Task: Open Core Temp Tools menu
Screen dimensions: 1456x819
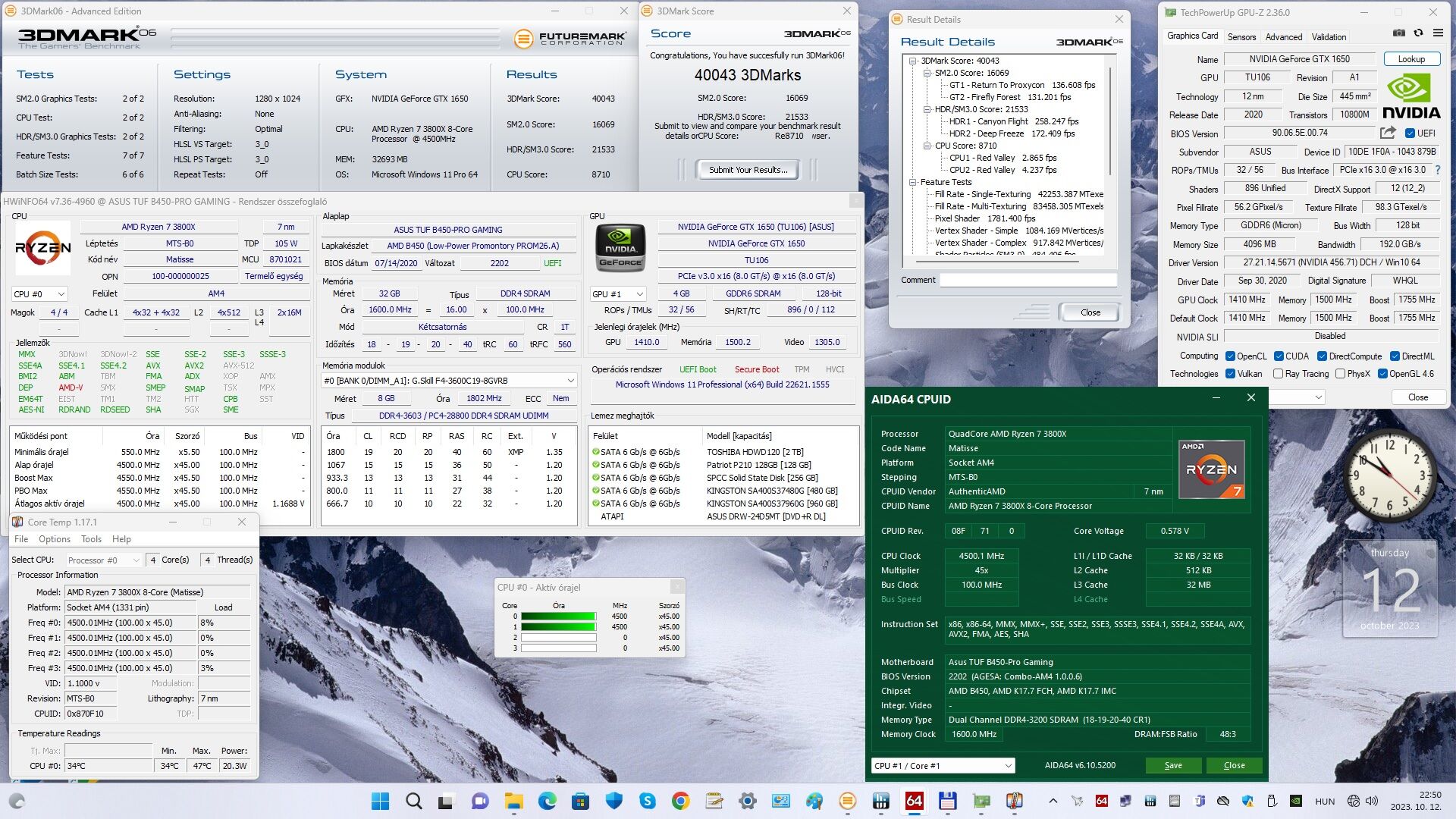Action: pos(91,539)
